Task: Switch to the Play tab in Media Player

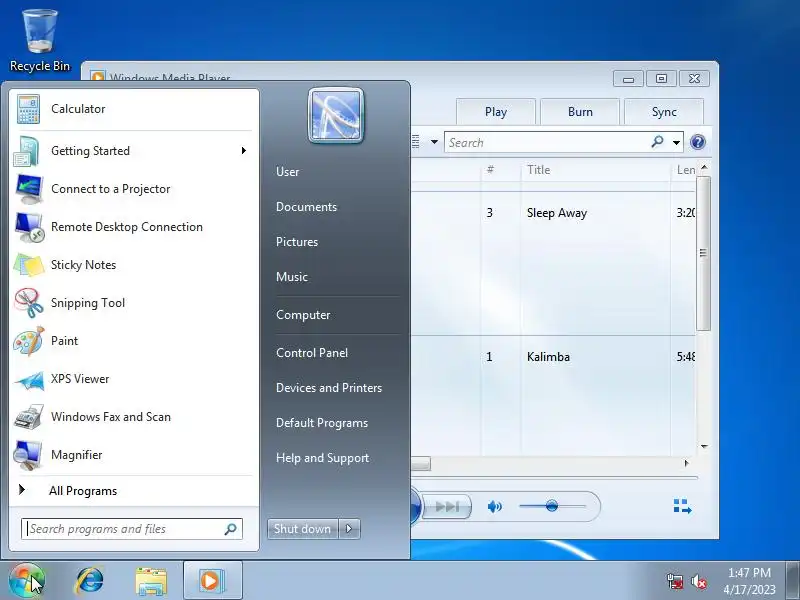Action: point(496,112)
